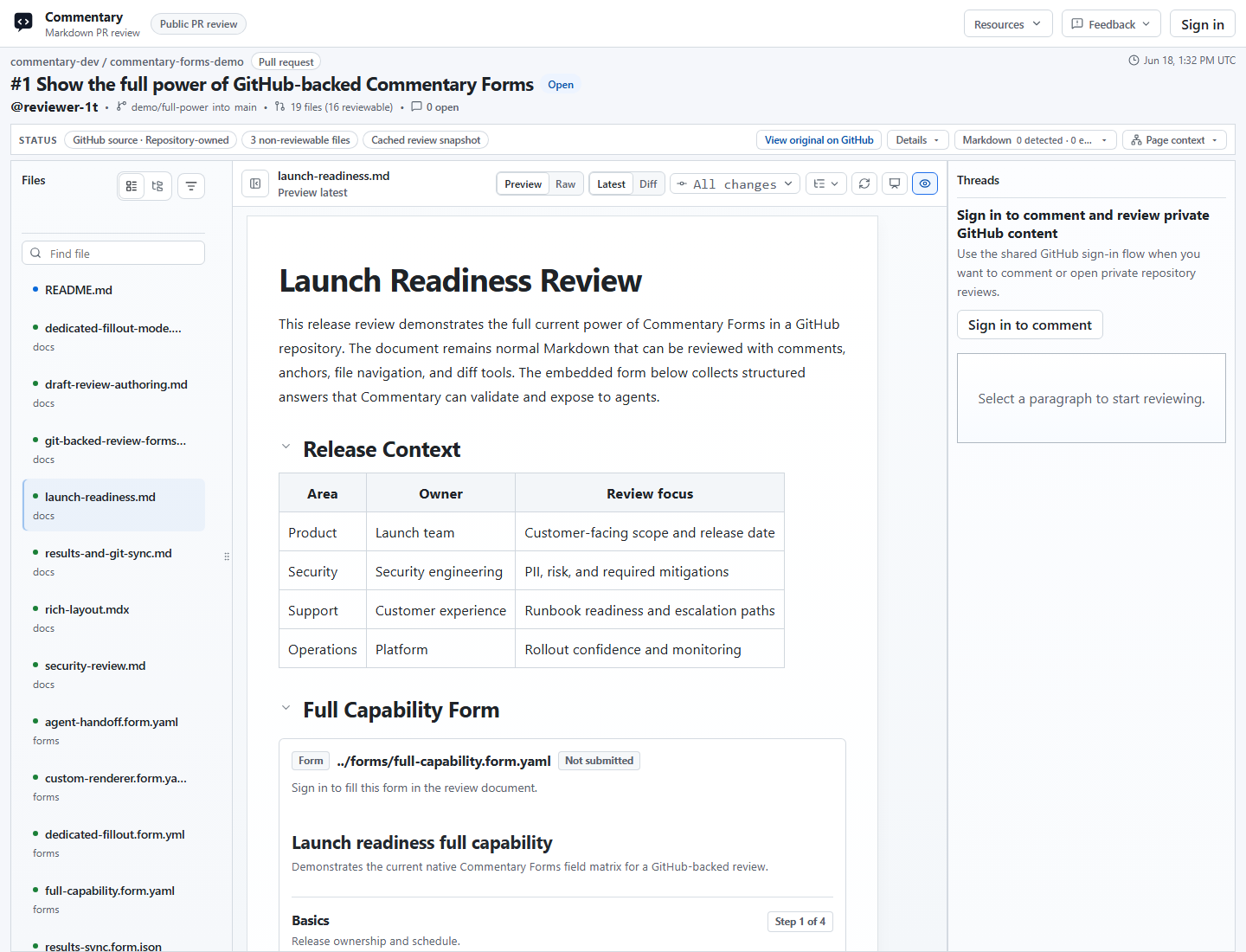Click the Sign in to comment button
Viewport: 1246px width, 952px height.
pyautogui.click(x=1030, y=325)
